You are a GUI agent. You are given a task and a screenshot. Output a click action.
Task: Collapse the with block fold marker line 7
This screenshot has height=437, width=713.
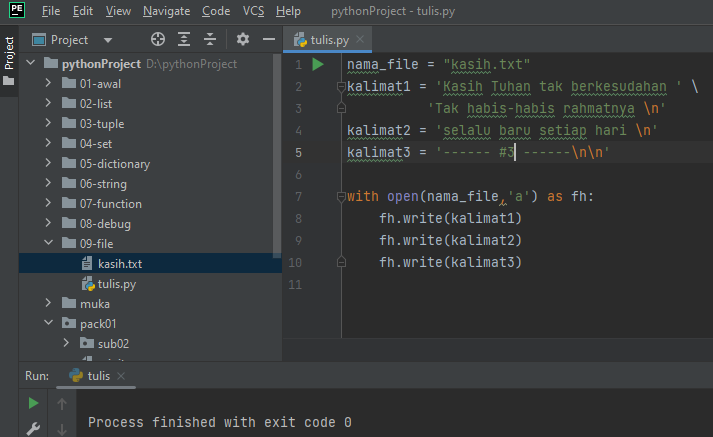341,196
